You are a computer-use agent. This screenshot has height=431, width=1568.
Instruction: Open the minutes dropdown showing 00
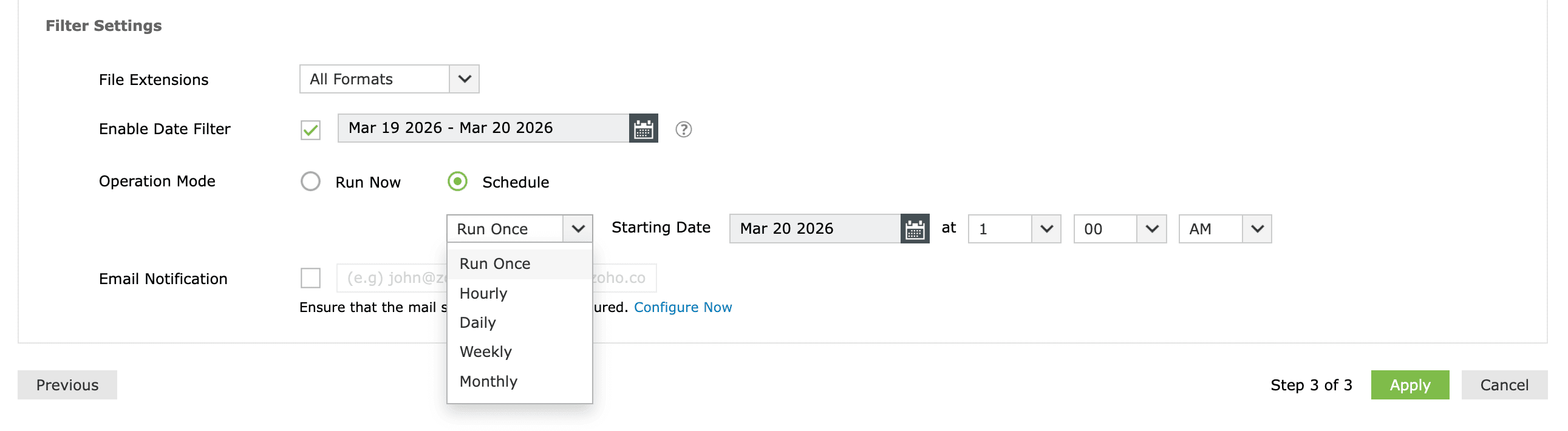tap(1151, 228)
